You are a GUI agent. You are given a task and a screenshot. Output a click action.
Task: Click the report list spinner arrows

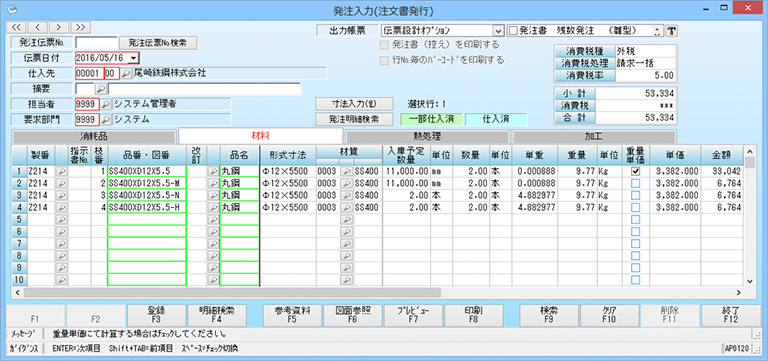coord(657,31)
